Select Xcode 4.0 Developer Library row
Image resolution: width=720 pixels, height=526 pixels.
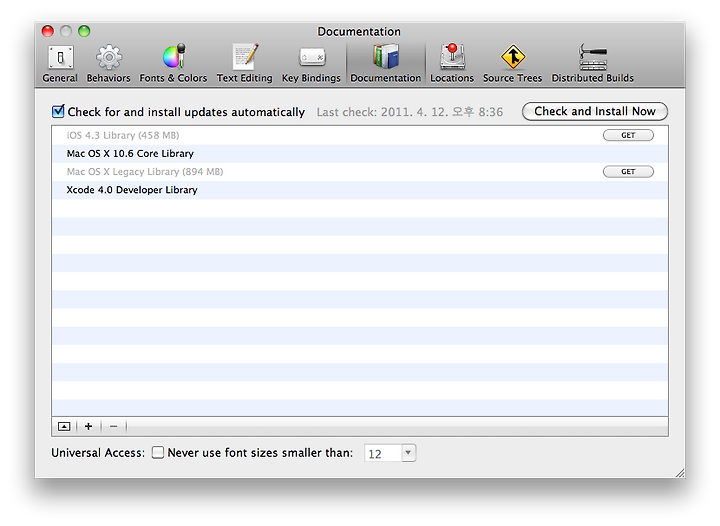360,190
